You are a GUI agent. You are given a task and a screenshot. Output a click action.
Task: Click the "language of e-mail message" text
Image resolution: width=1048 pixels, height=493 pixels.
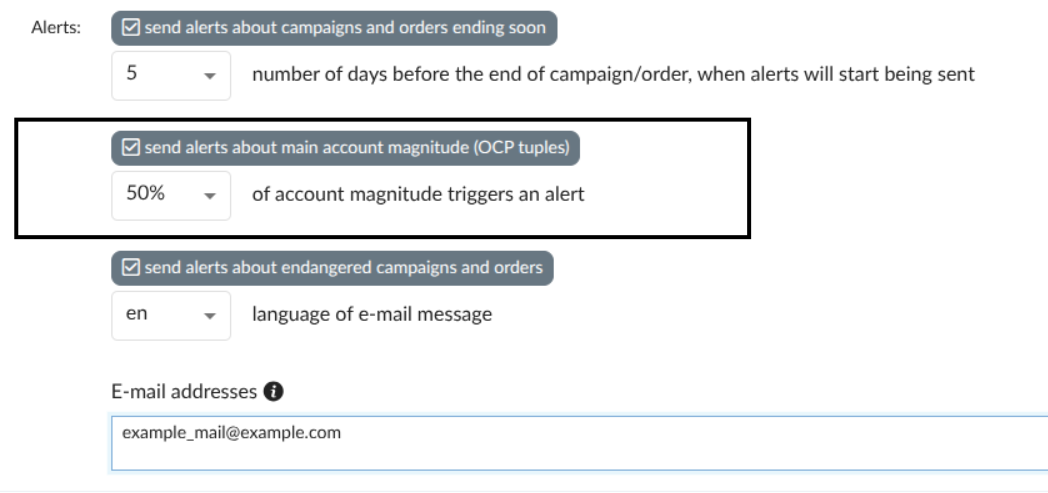[x=372, y=314]
